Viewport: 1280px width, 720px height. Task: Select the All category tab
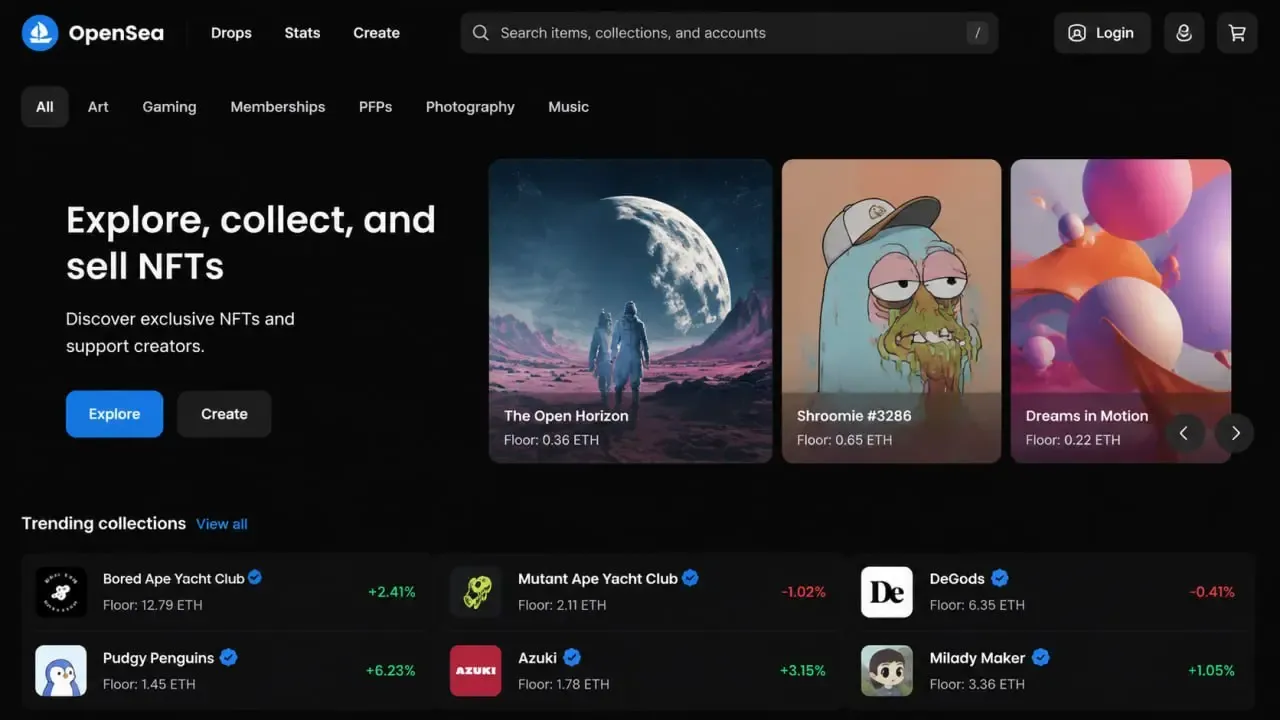(45, 107)
